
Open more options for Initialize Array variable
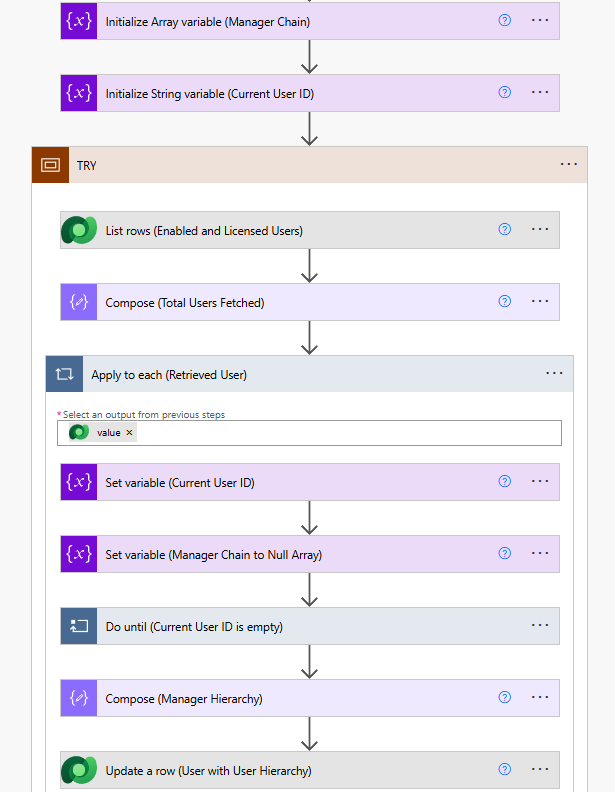tap(540, 20)
